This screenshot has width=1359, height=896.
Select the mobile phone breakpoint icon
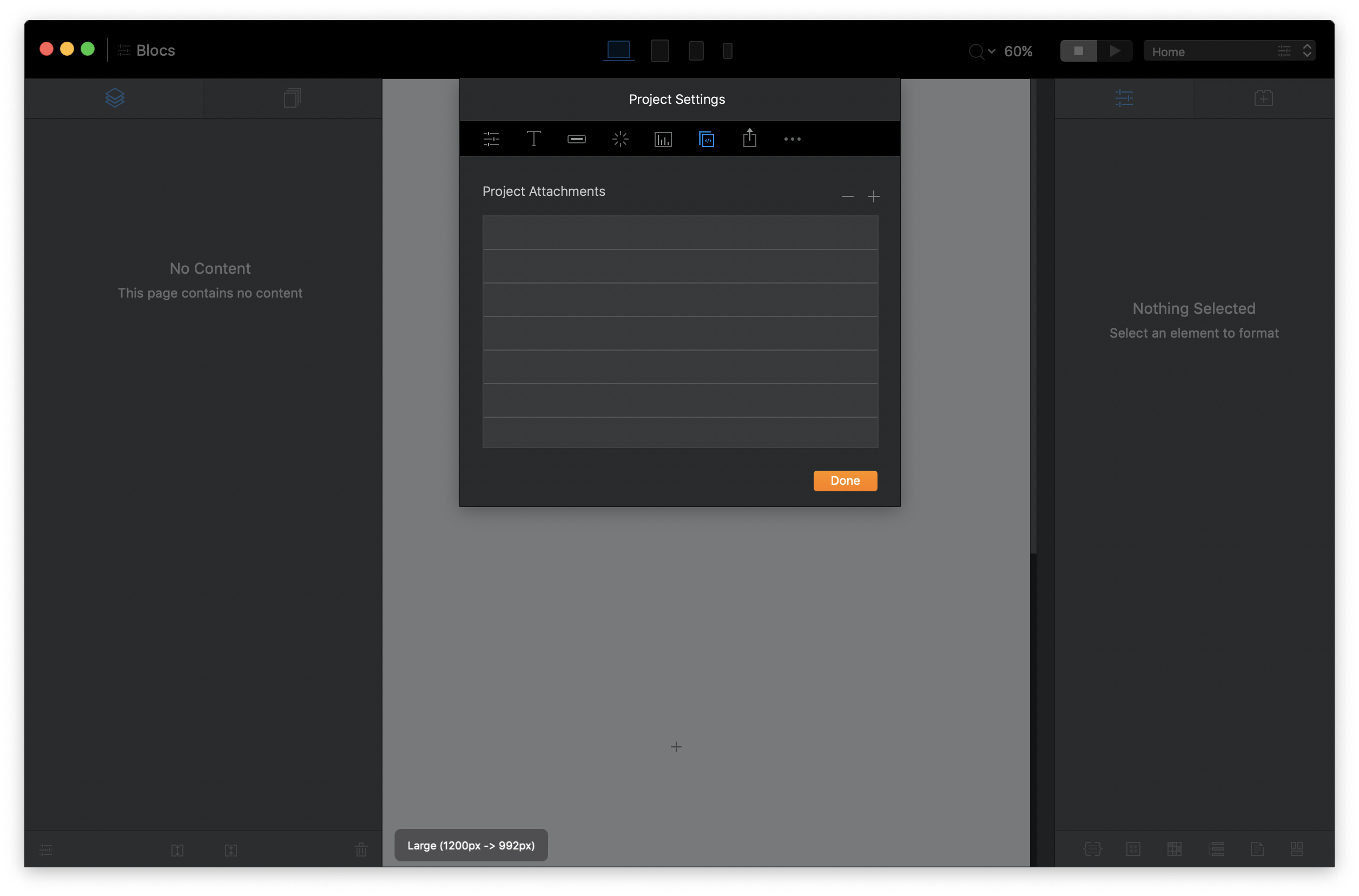click(x=727, y=51)
